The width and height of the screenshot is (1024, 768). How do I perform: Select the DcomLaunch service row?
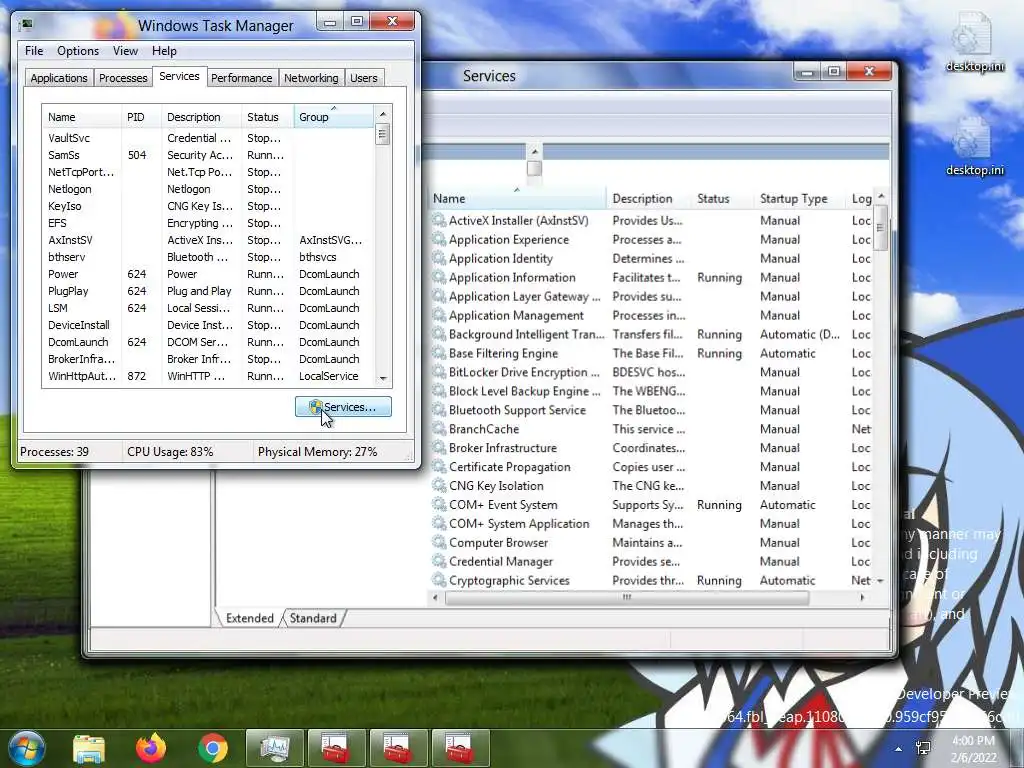tap(208, 342)
